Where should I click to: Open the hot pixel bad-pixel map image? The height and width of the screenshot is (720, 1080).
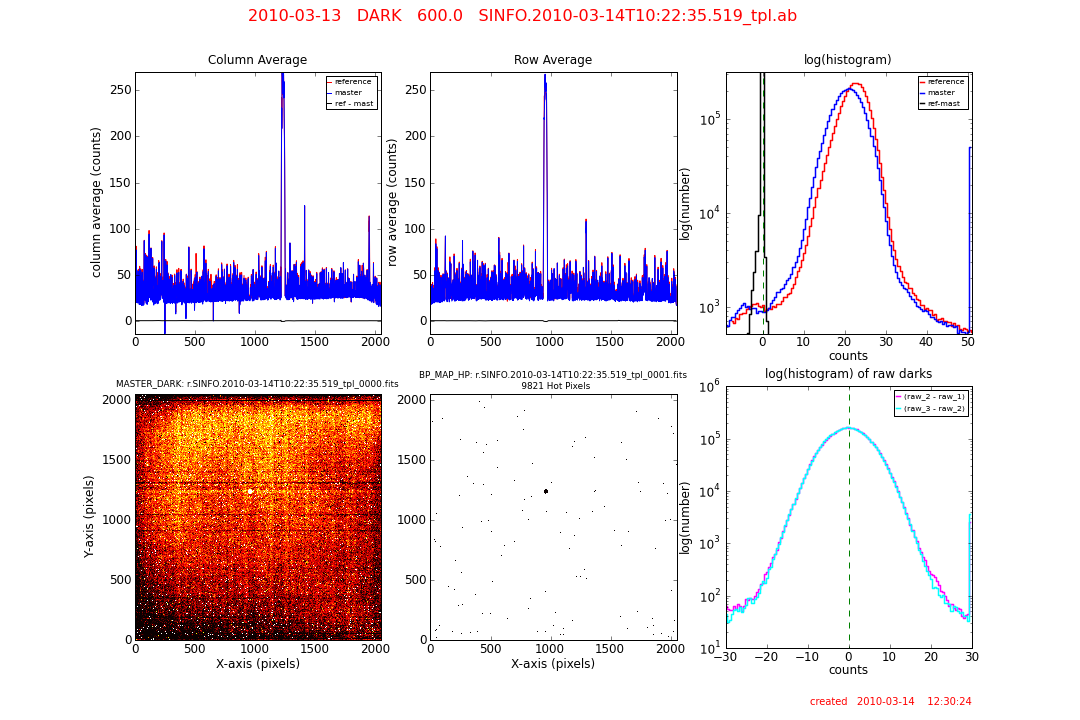[x=553, y=517]
